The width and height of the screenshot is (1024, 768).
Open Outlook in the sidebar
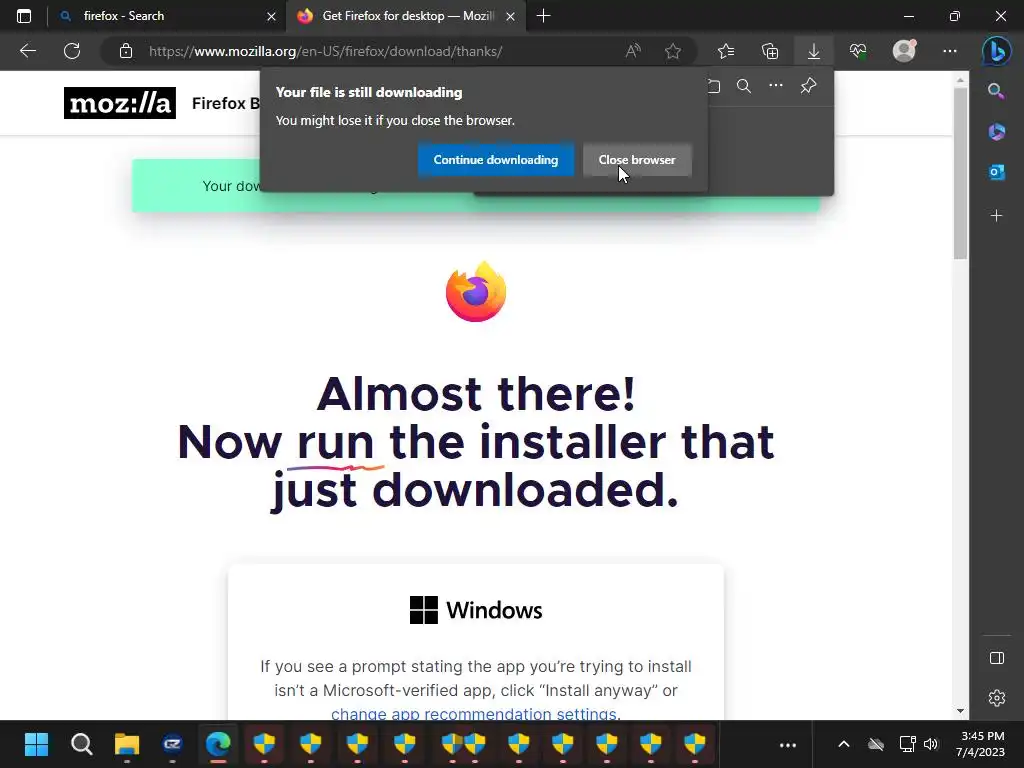click(997, 172)
